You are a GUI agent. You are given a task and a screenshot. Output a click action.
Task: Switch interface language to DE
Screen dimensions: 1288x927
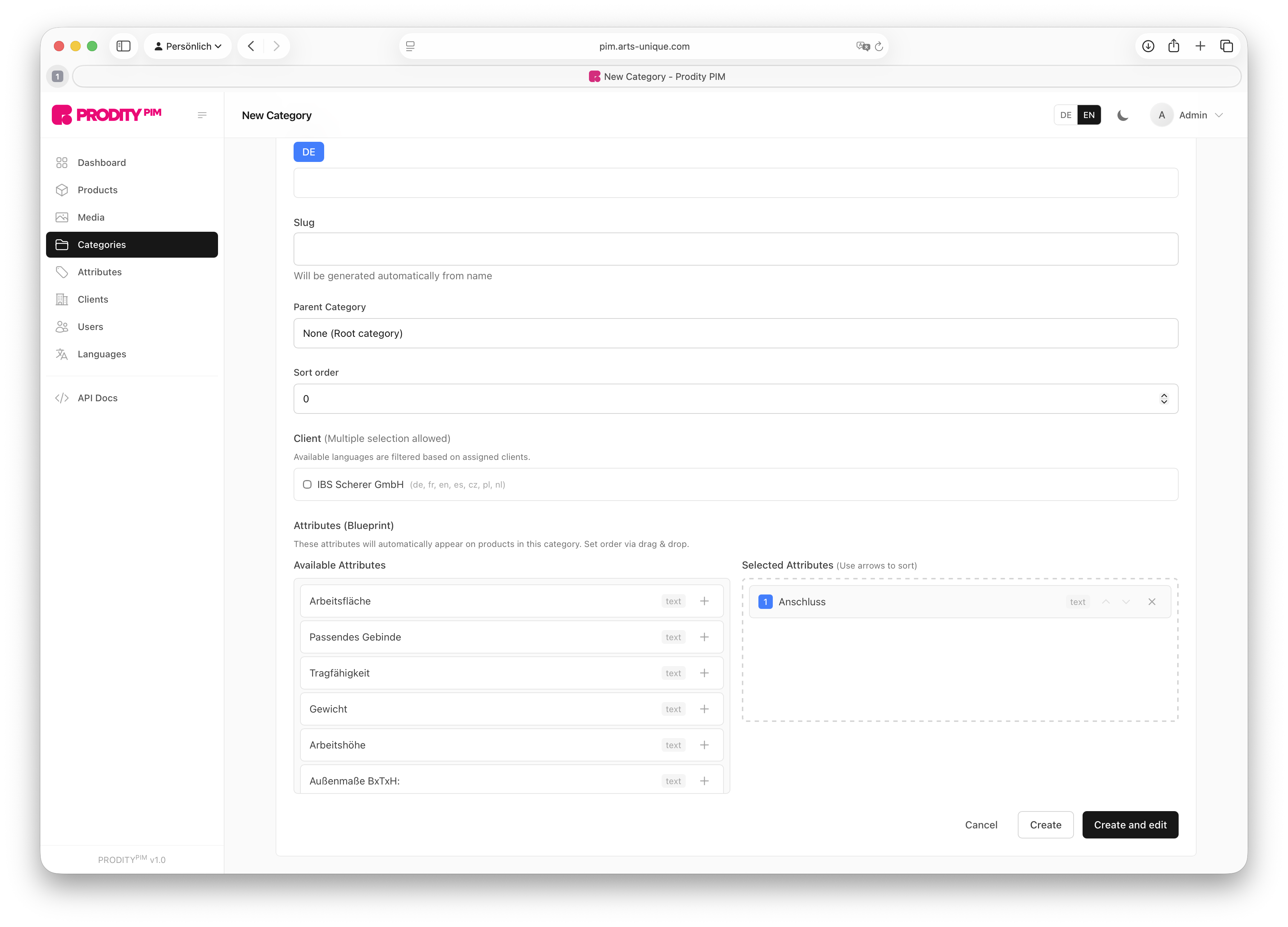tap(1065, 115)
